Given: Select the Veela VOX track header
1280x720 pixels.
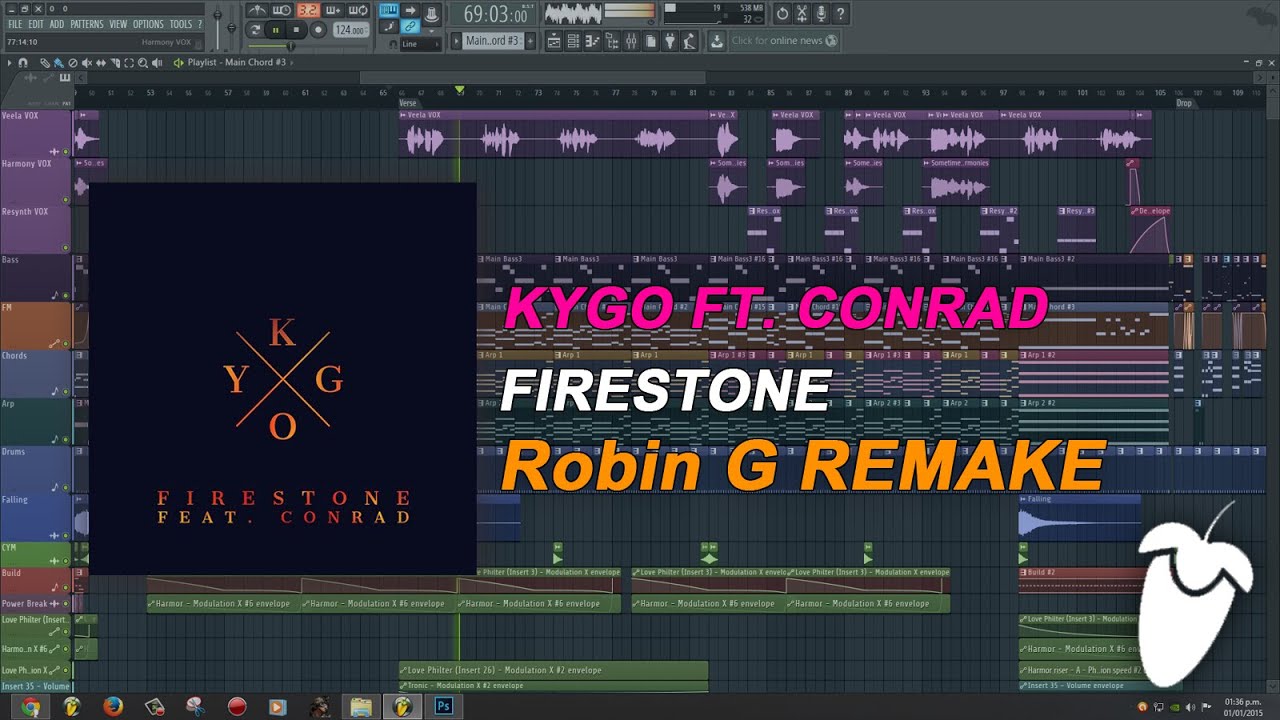Looking at the screenshot, I should point(36,133).
